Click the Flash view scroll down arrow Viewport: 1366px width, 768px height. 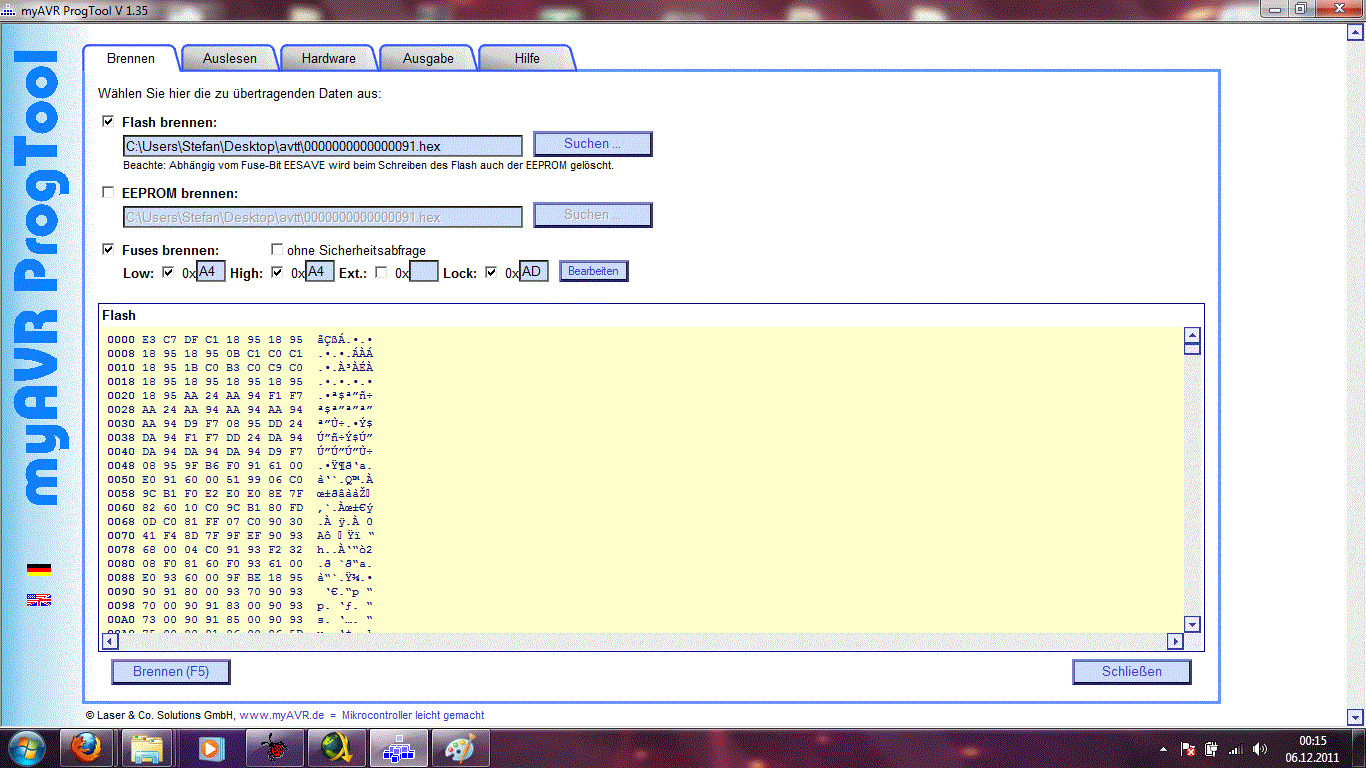coord(1191,624)
